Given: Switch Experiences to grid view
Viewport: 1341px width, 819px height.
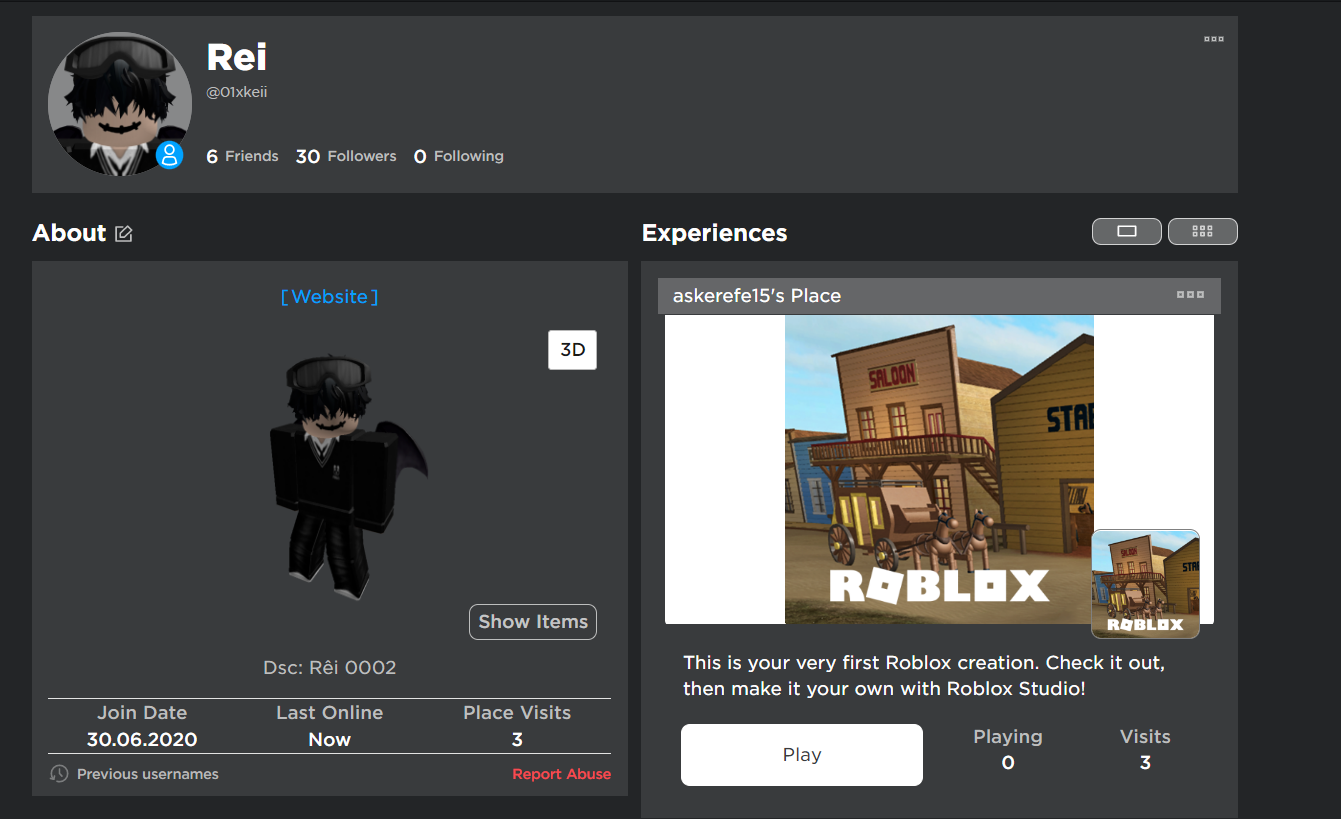Looking at the screenshot, I should [1203, 231].
